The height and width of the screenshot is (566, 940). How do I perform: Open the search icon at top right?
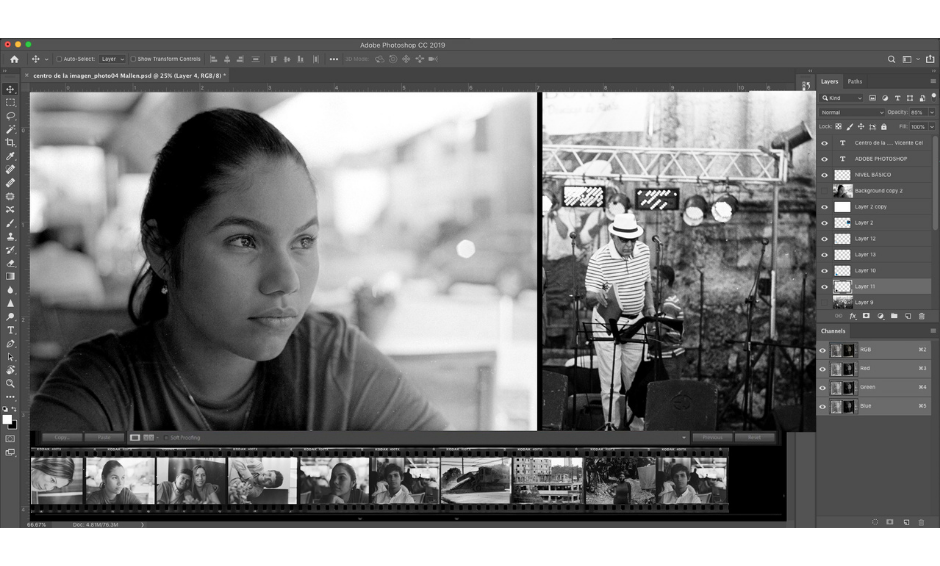coord(892,59)
